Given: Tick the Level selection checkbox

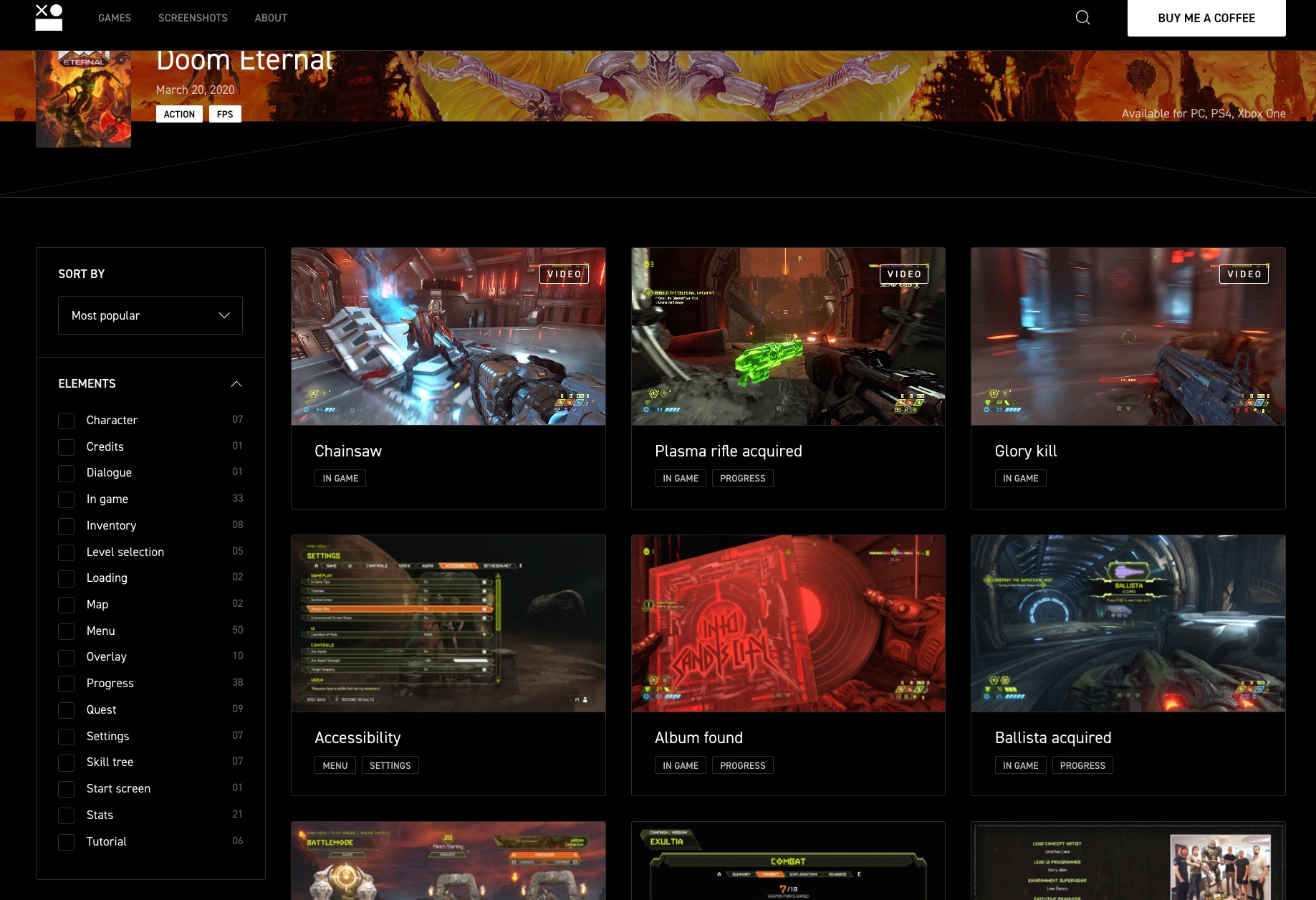Looking at the screenshot, I should (67, 552).
